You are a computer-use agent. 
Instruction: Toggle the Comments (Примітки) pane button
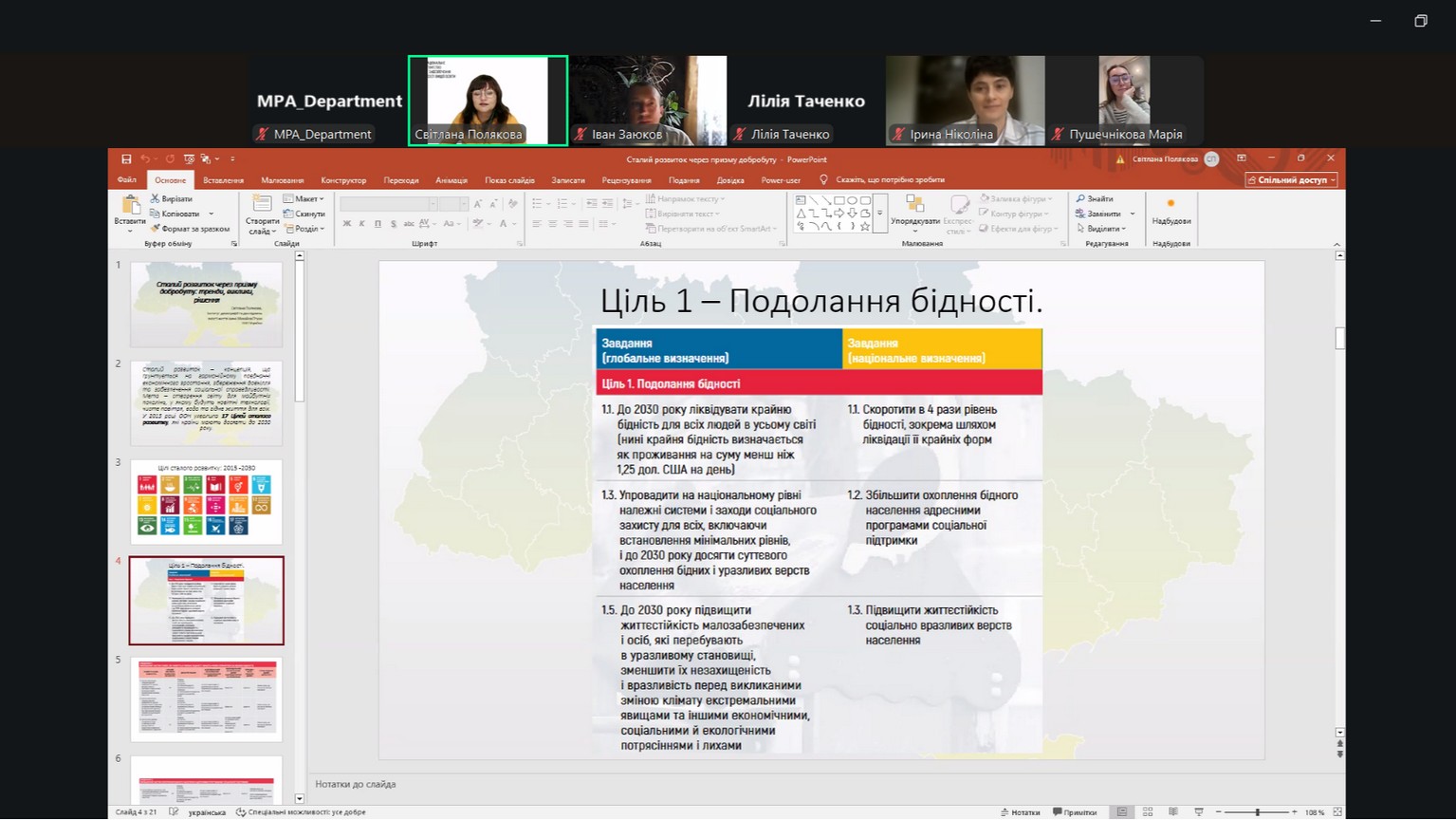[1075, 812]
